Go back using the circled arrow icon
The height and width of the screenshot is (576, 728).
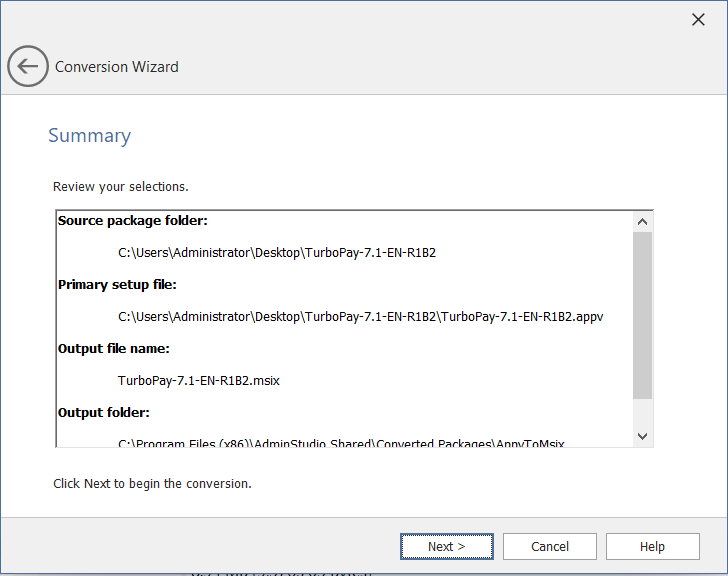pyautogui.click(x=28, y=67)
